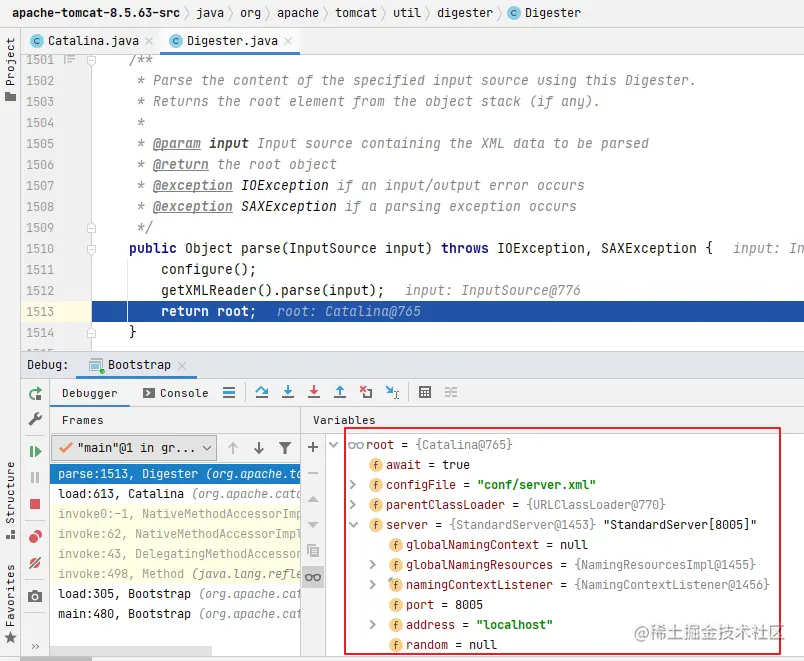Open the Debugger tab

(x=90, y=393)
